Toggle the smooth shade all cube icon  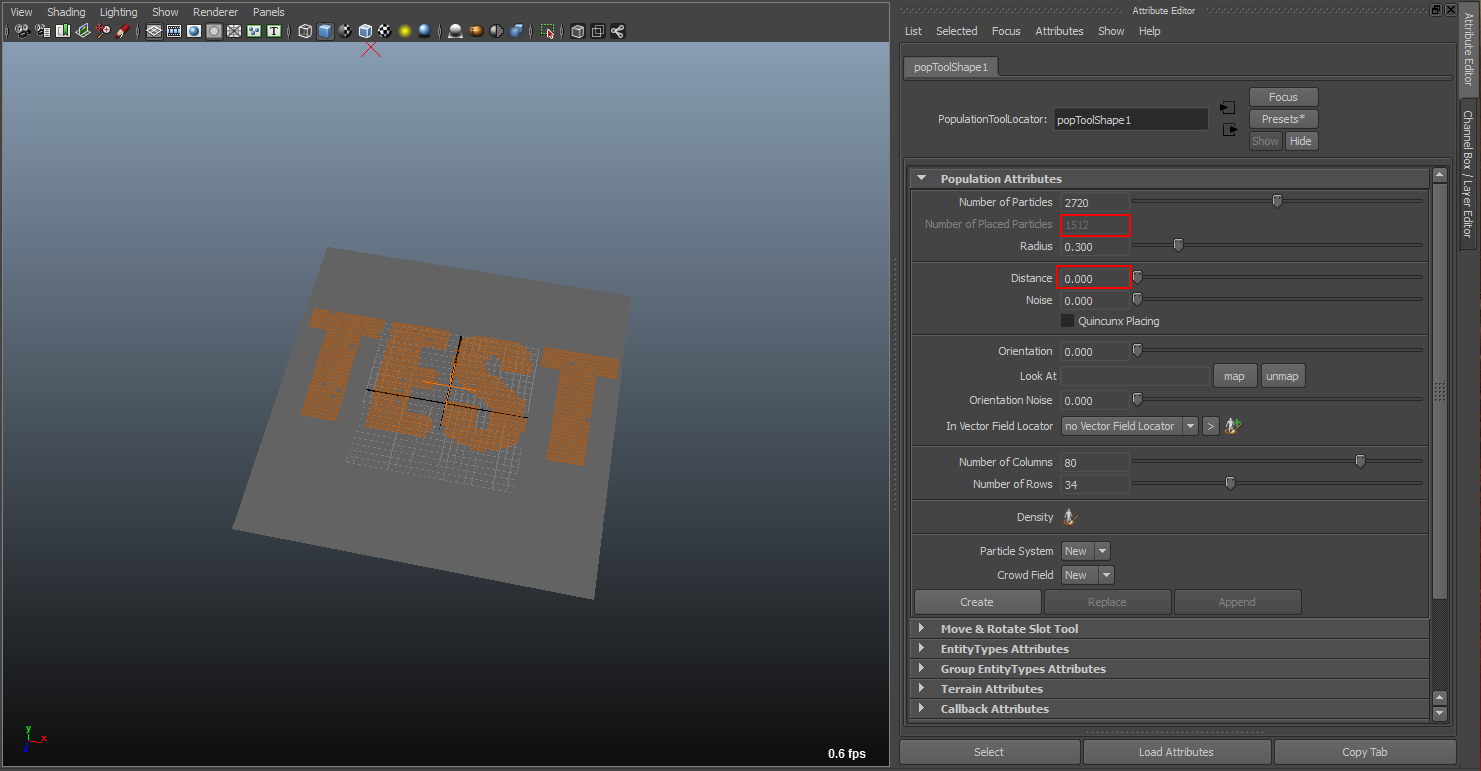click(325, 31)
